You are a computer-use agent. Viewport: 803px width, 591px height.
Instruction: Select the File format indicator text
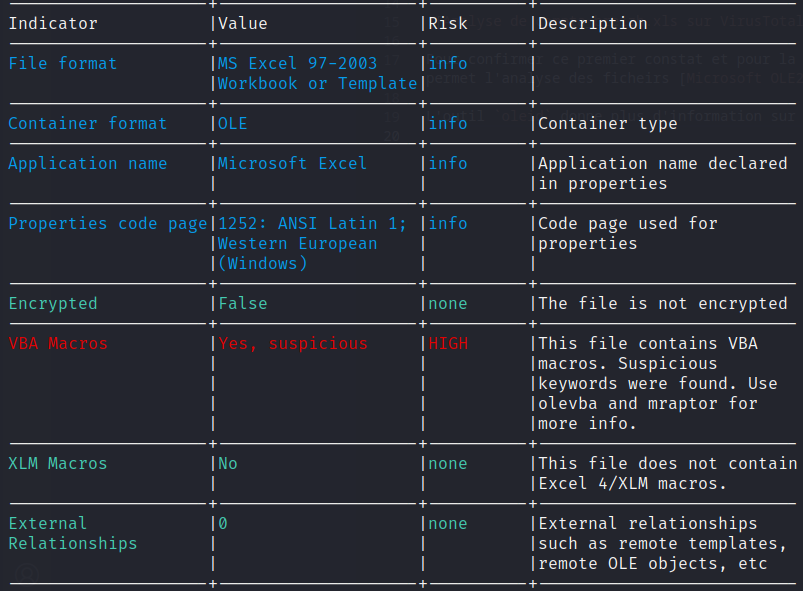coord(63,63)
